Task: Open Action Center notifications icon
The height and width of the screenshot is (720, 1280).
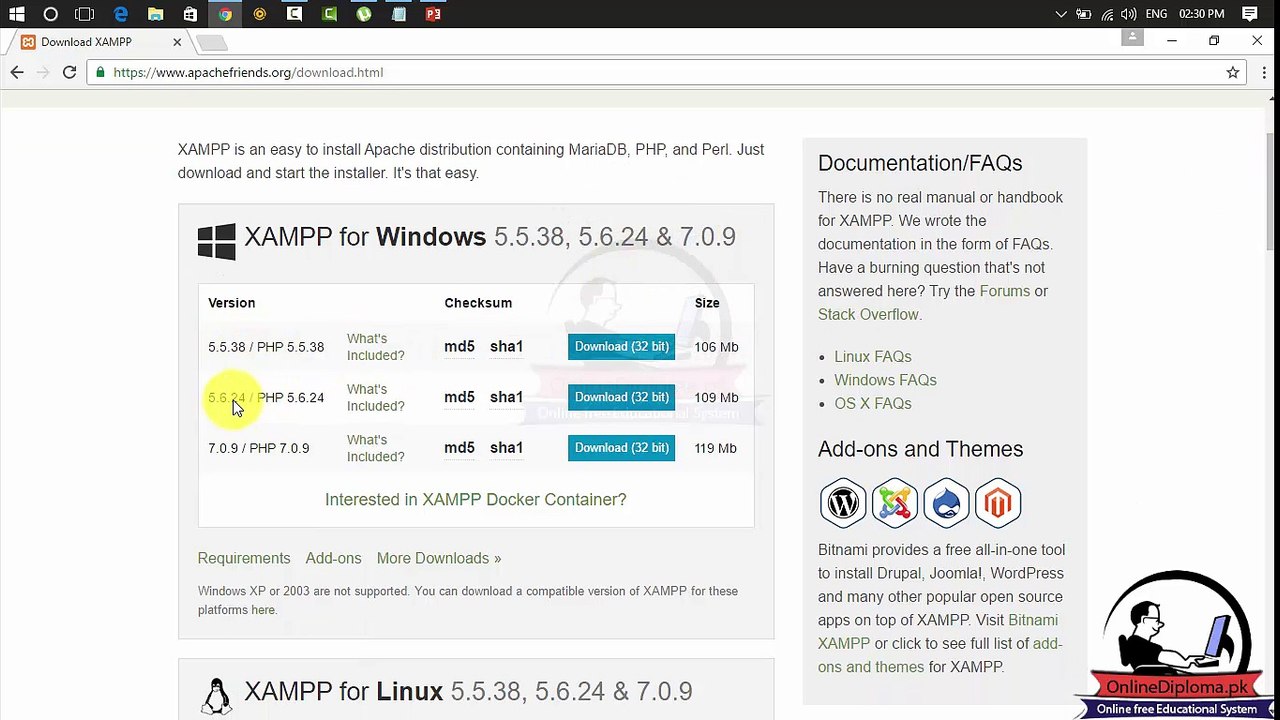Action: pos(1250,14)
